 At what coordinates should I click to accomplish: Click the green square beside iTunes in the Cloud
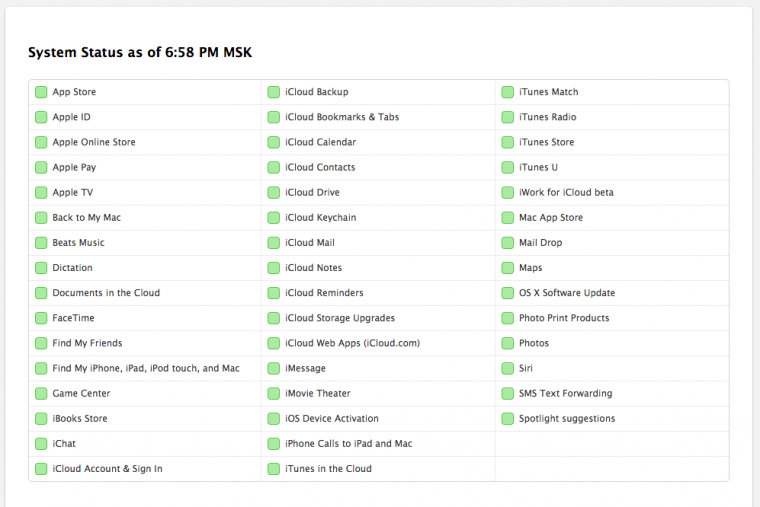point(274,469)
